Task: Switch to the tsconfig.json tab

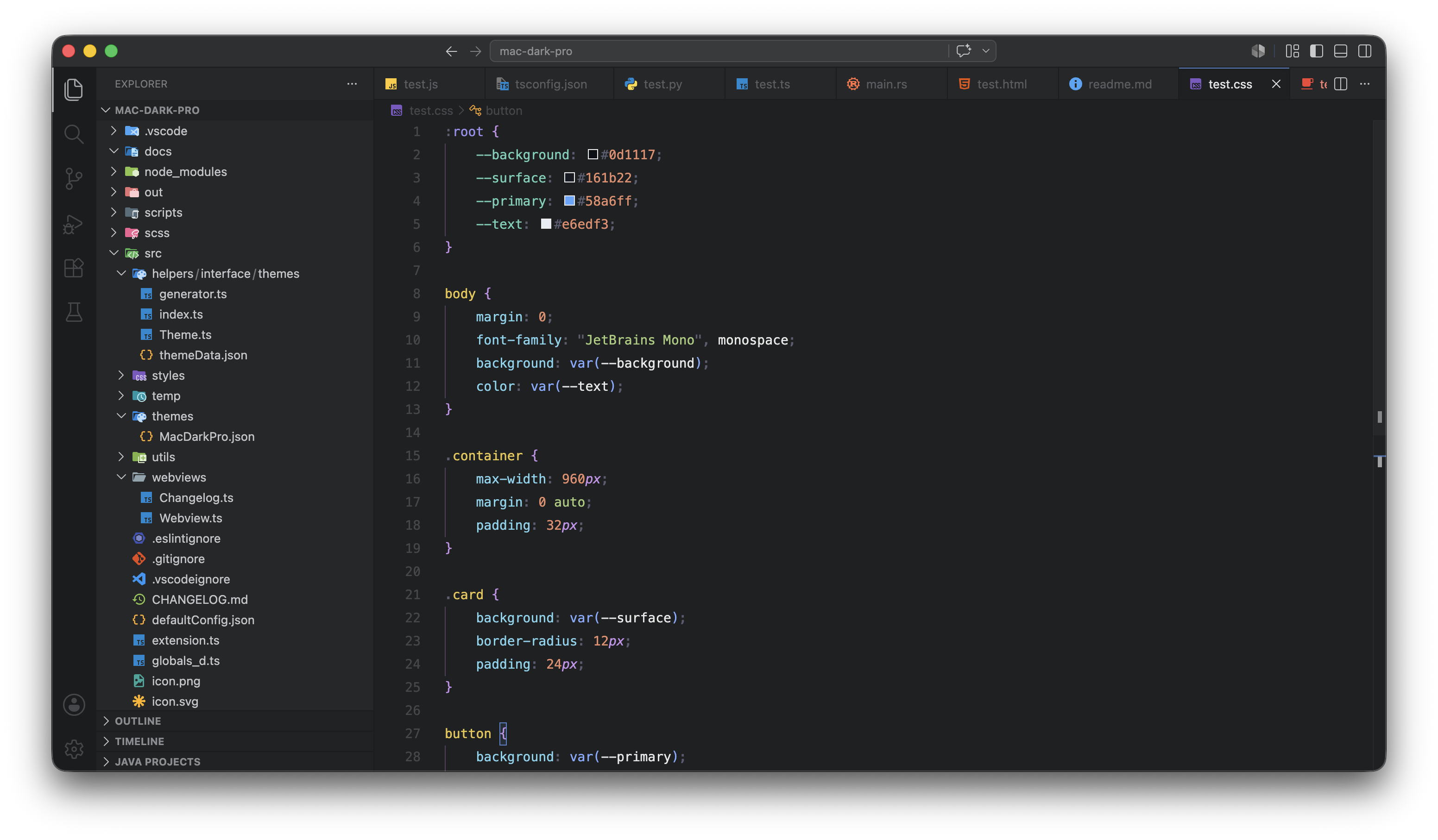Action: 550,84
